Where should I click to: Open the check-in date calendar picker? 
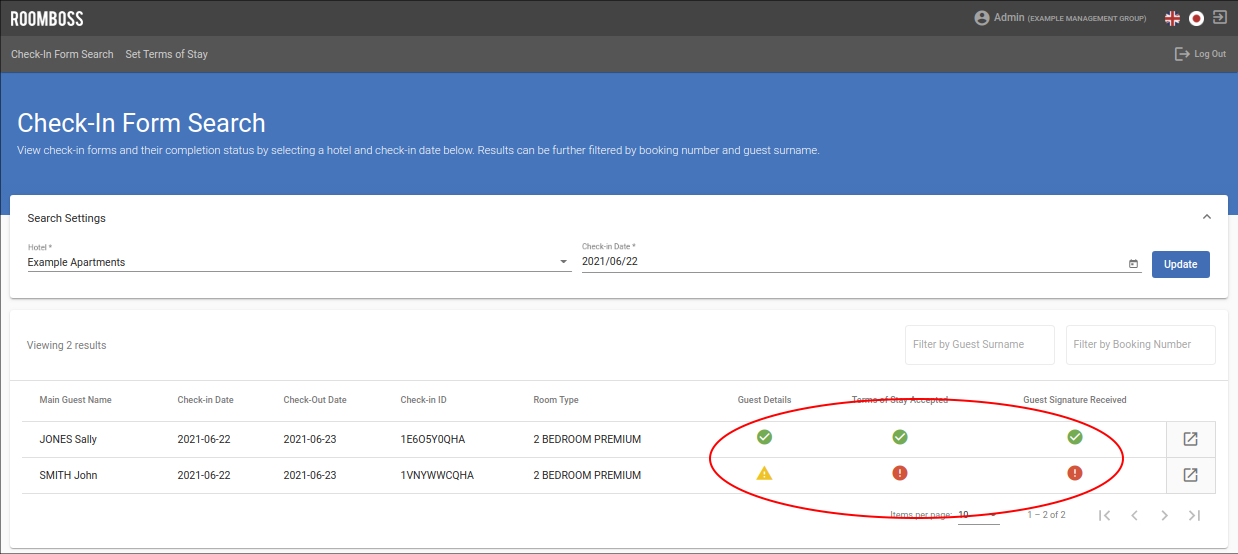tap(1133, 264)
